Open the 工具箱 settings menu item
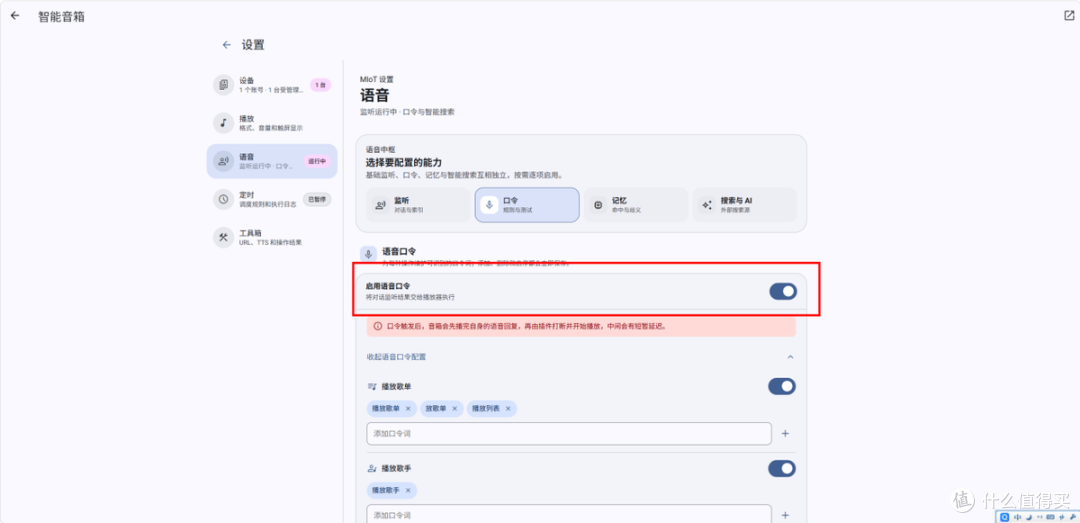Screen dimensions: 1080x523 tap(272, 237)
